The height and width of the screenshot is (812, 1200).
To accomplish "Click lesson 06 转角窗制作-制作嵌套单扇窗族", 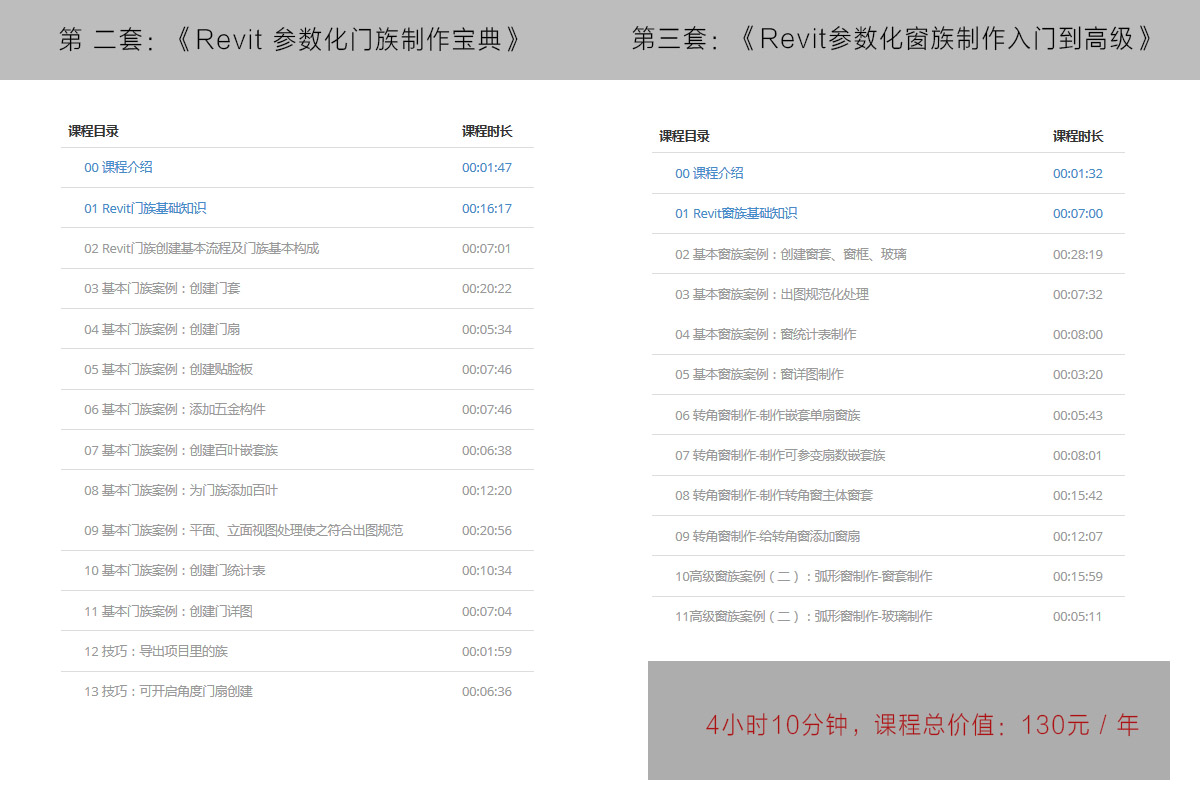I will tap(767, 415).
